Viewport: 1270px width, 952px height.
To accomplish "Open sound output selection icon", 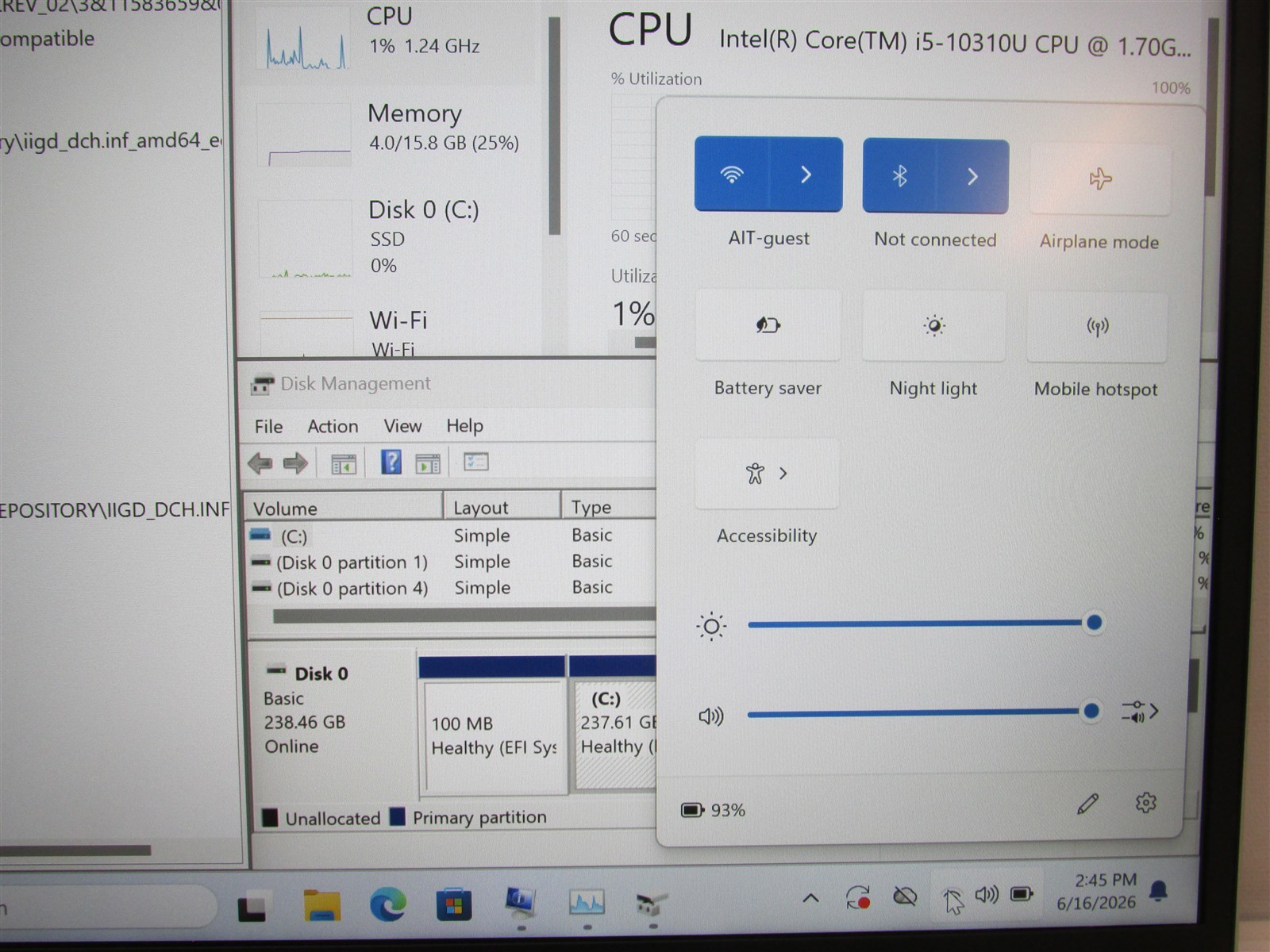I will [x=1133, y=712].
